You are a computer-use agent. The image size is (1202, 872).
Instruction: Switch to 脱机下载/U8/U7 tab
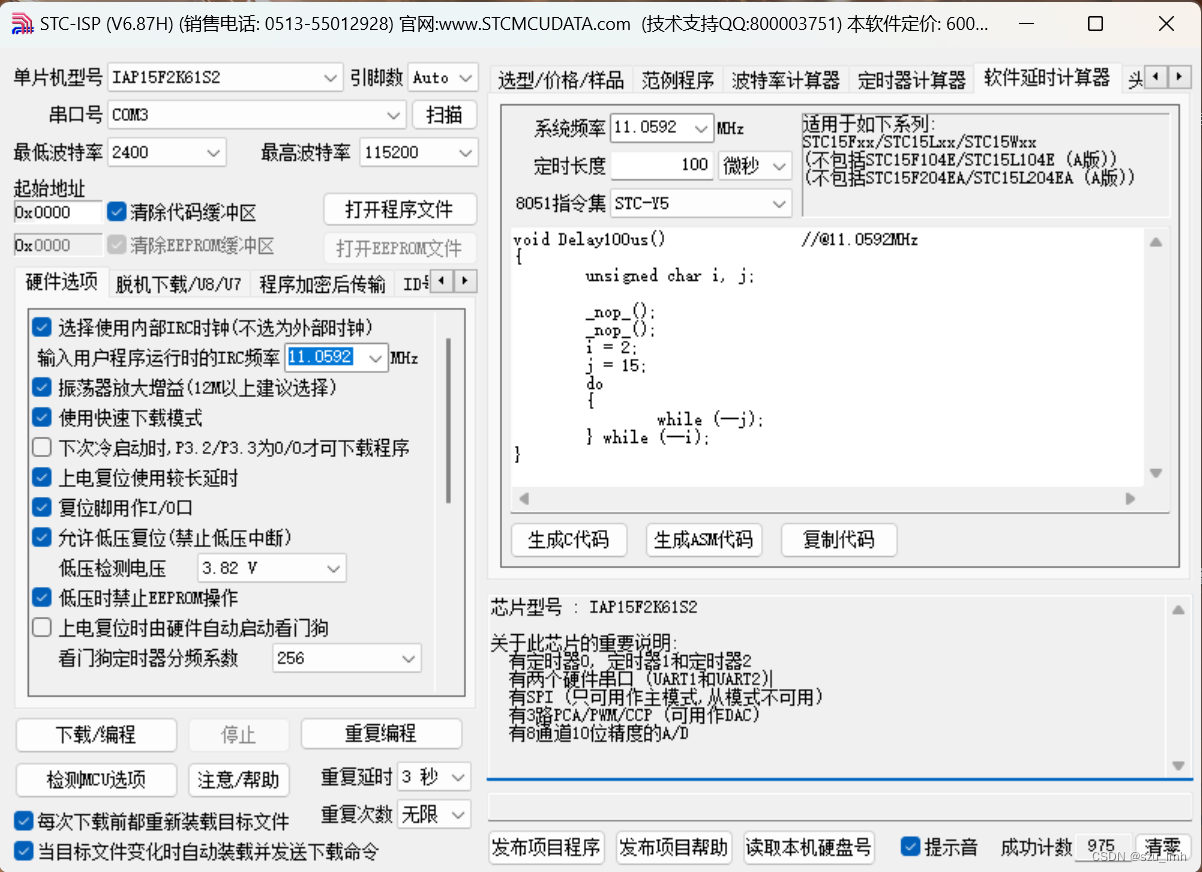pos(178,284)
